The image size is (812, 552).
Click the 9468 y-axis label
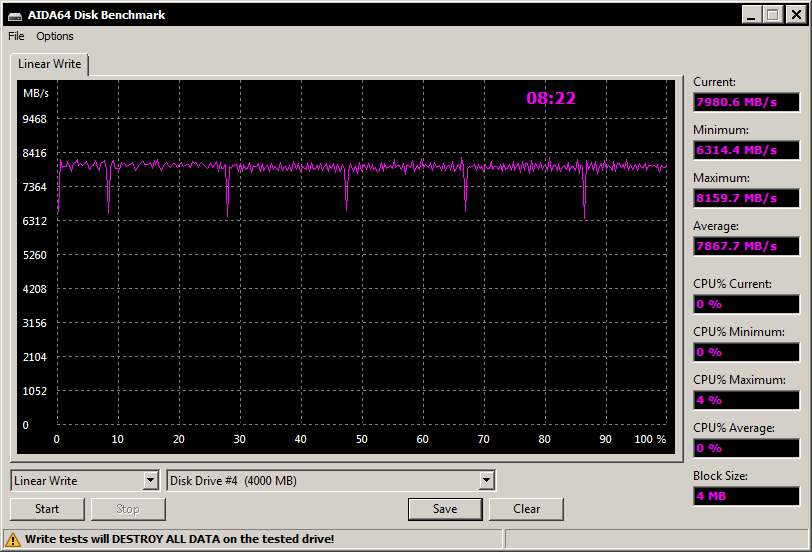click(34, 119)
